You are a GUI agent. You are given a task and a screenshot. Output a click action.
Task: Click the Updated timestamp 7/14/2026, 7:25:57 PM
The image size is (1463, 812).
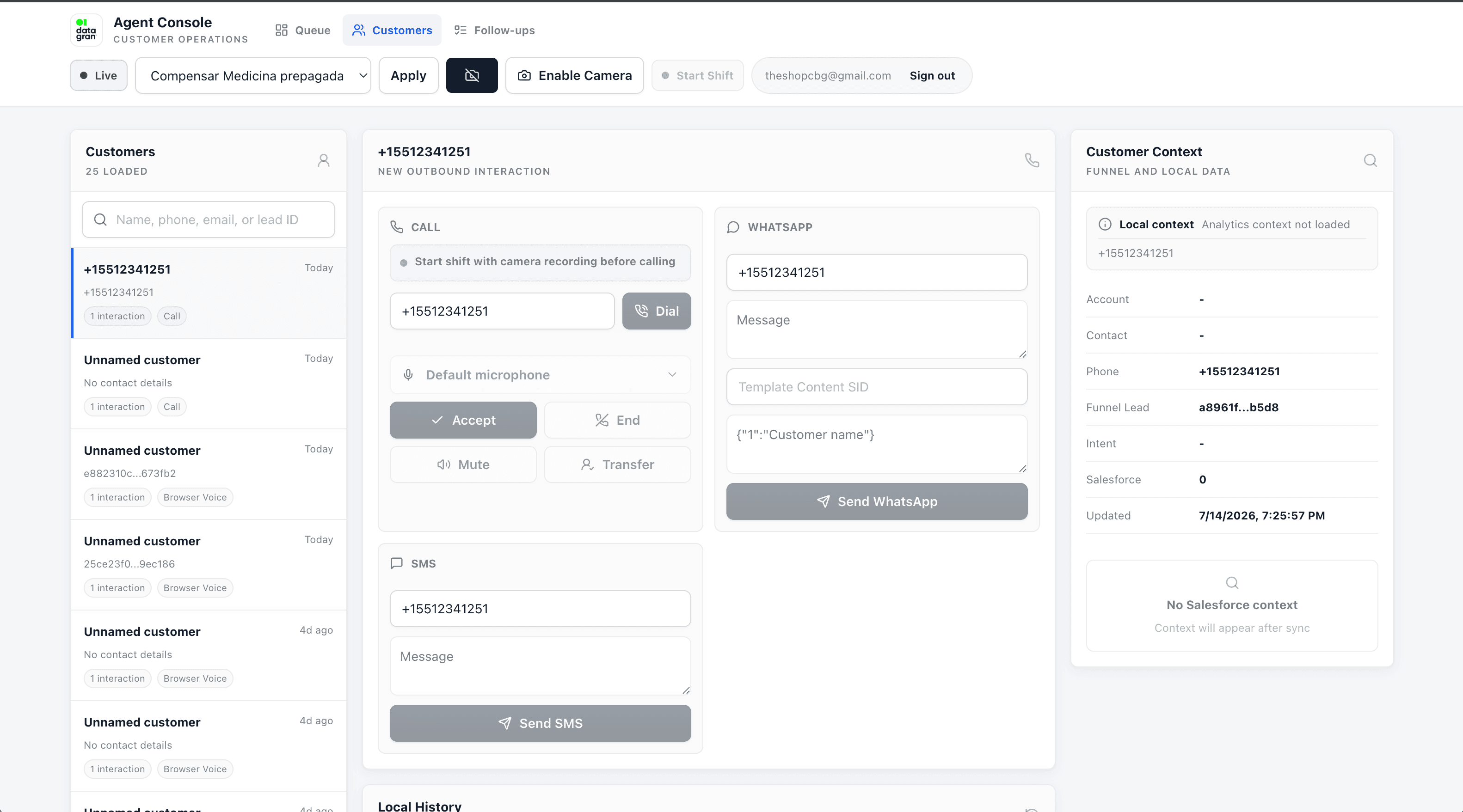[1261, 516]
